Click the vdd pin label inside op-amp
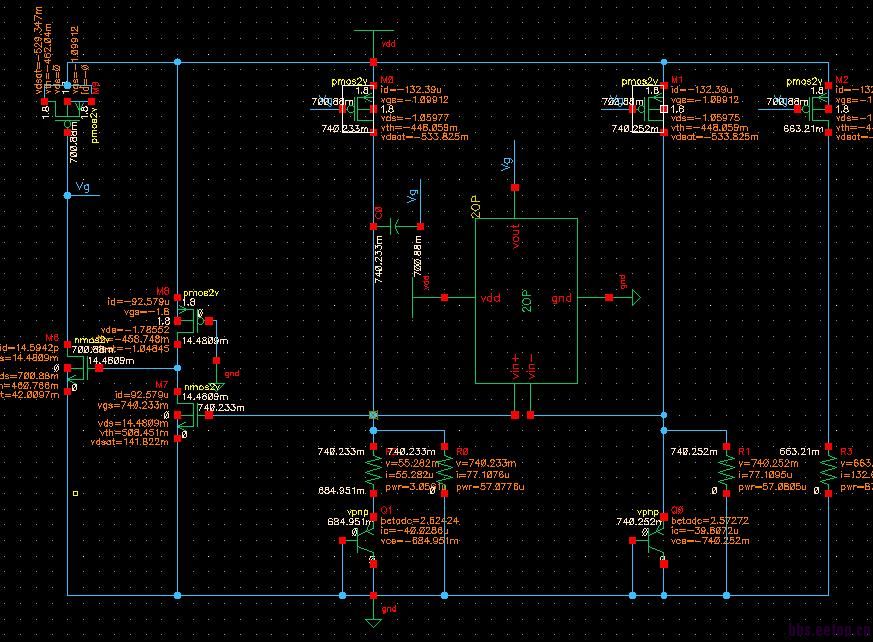Screen dimensions: 873x642 (x=491, y=298)
